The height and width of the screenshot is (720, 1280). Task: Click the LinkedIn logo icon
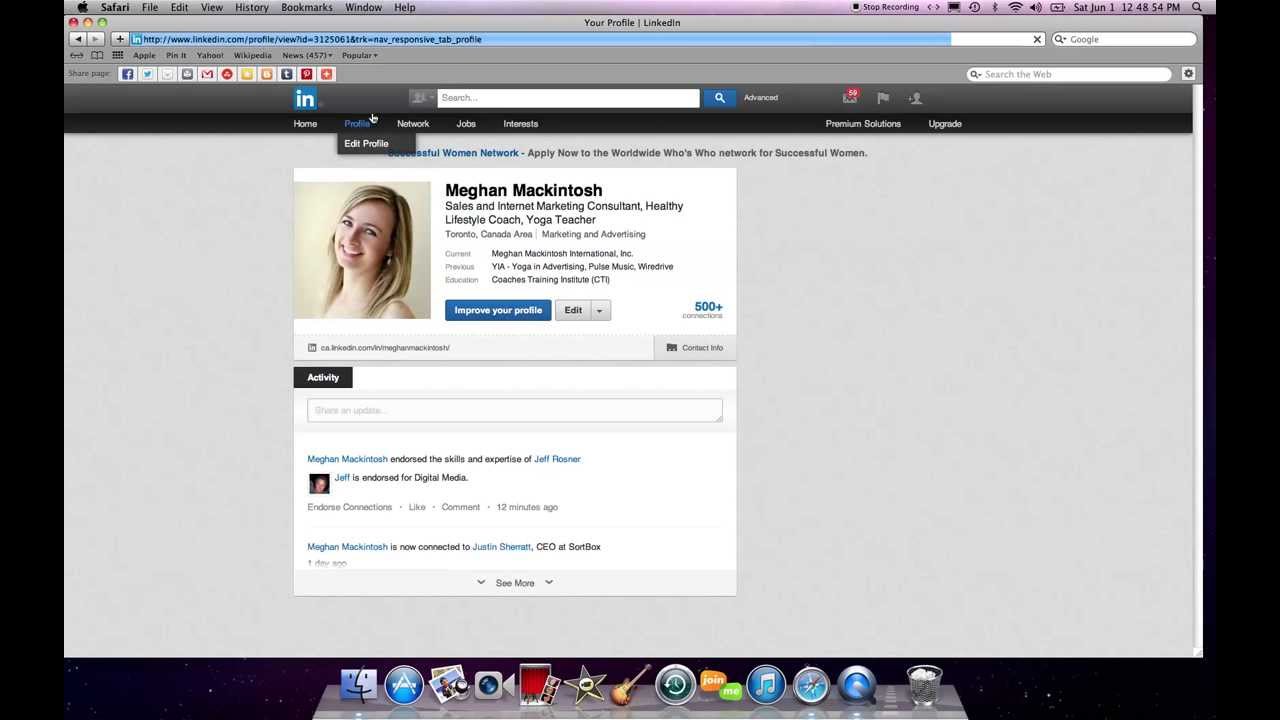[x=305, y=98]
